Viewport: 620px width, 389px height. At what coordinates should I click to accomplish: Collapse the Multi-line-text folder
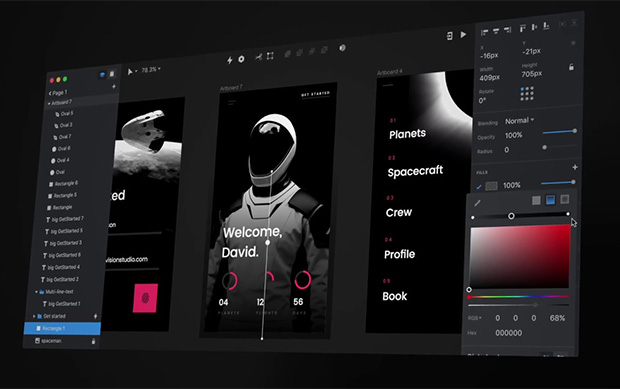click(36, 292)
